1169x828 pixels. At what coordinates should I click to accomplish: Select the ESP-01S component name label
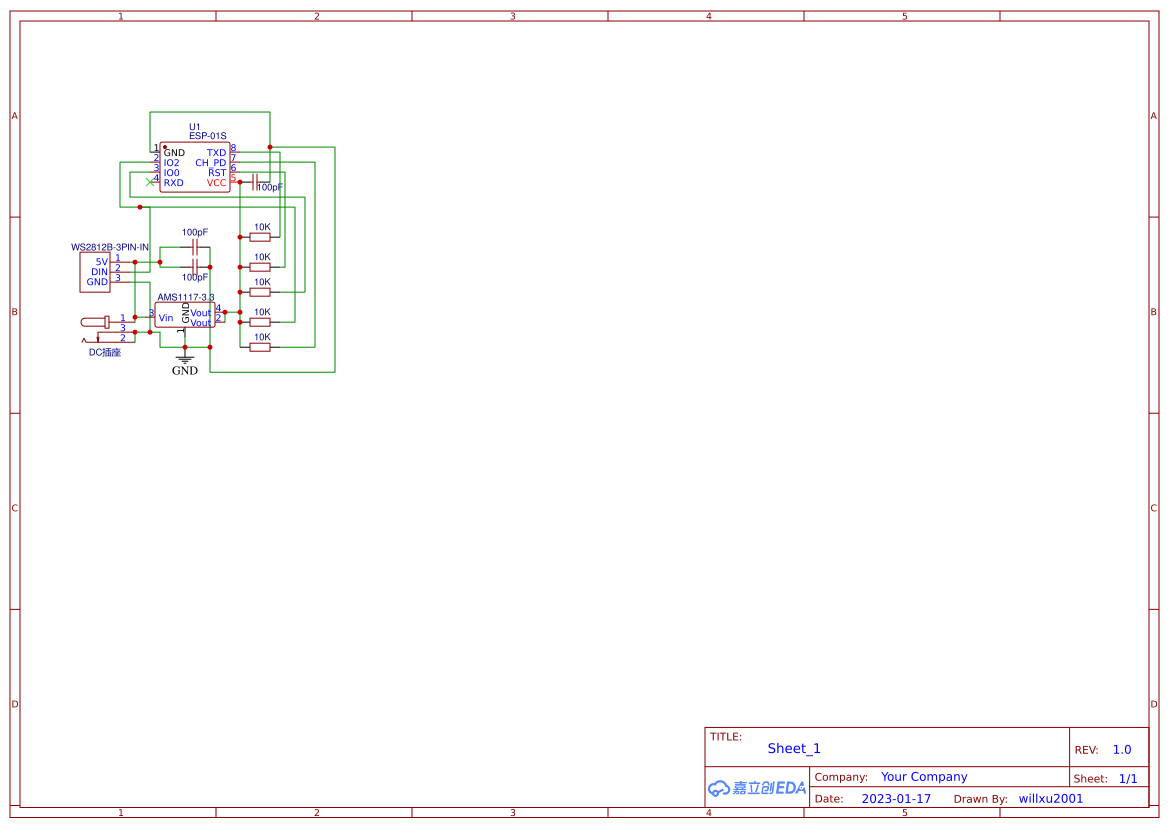tap(207, 136)
